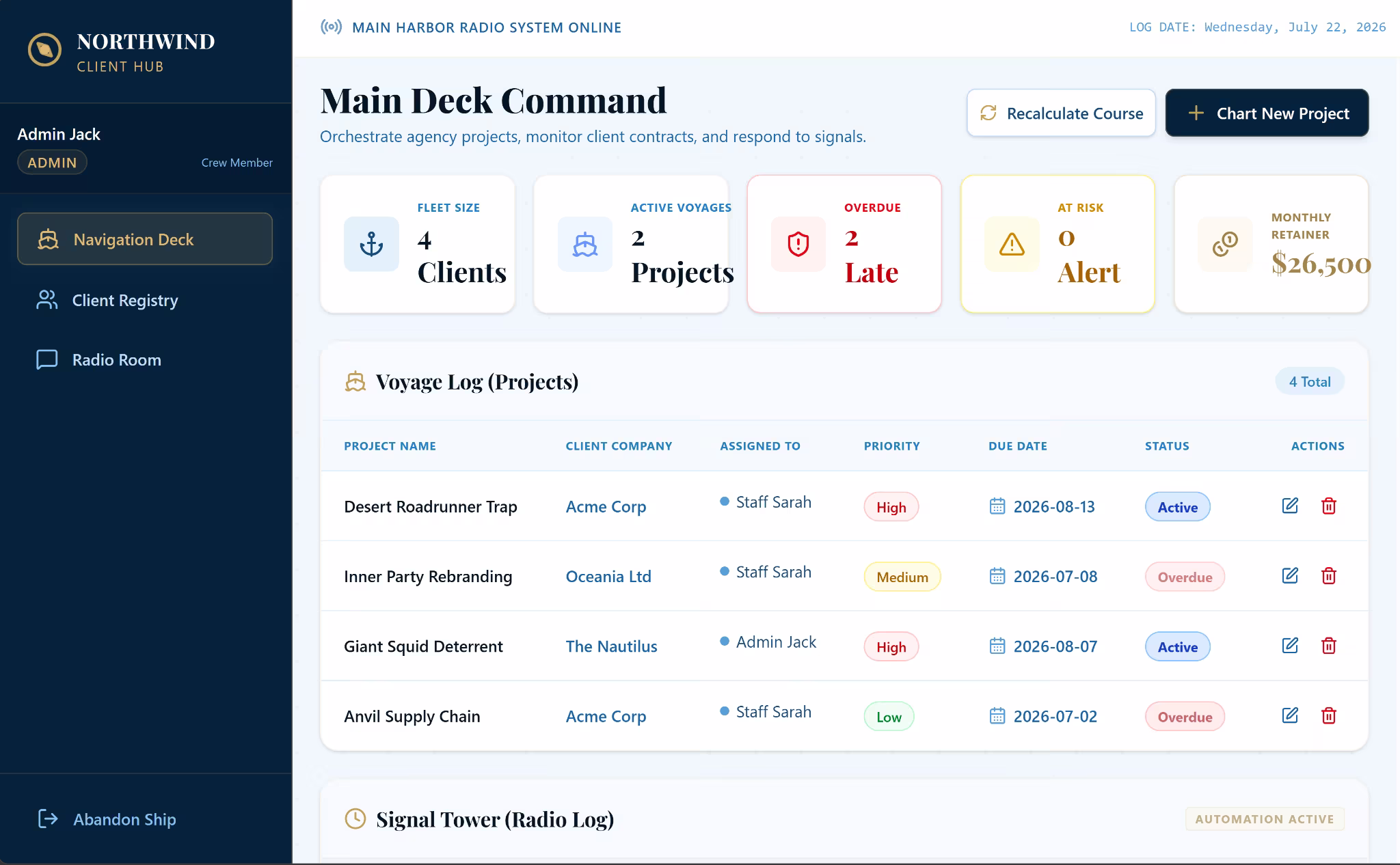1400x865 pixels.
Task: Click the Assigned To column header
Action: point(760,445)
